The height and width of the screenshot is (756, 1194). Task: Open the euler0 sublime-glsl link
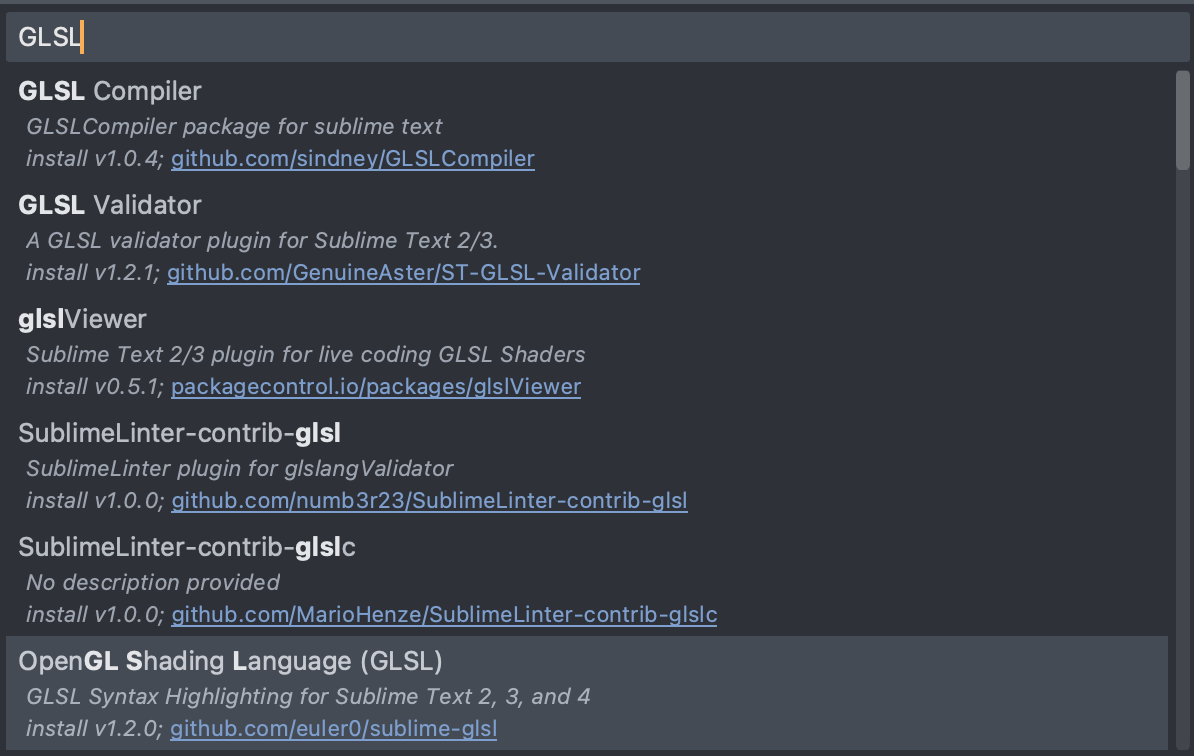[x=334, y=728]
